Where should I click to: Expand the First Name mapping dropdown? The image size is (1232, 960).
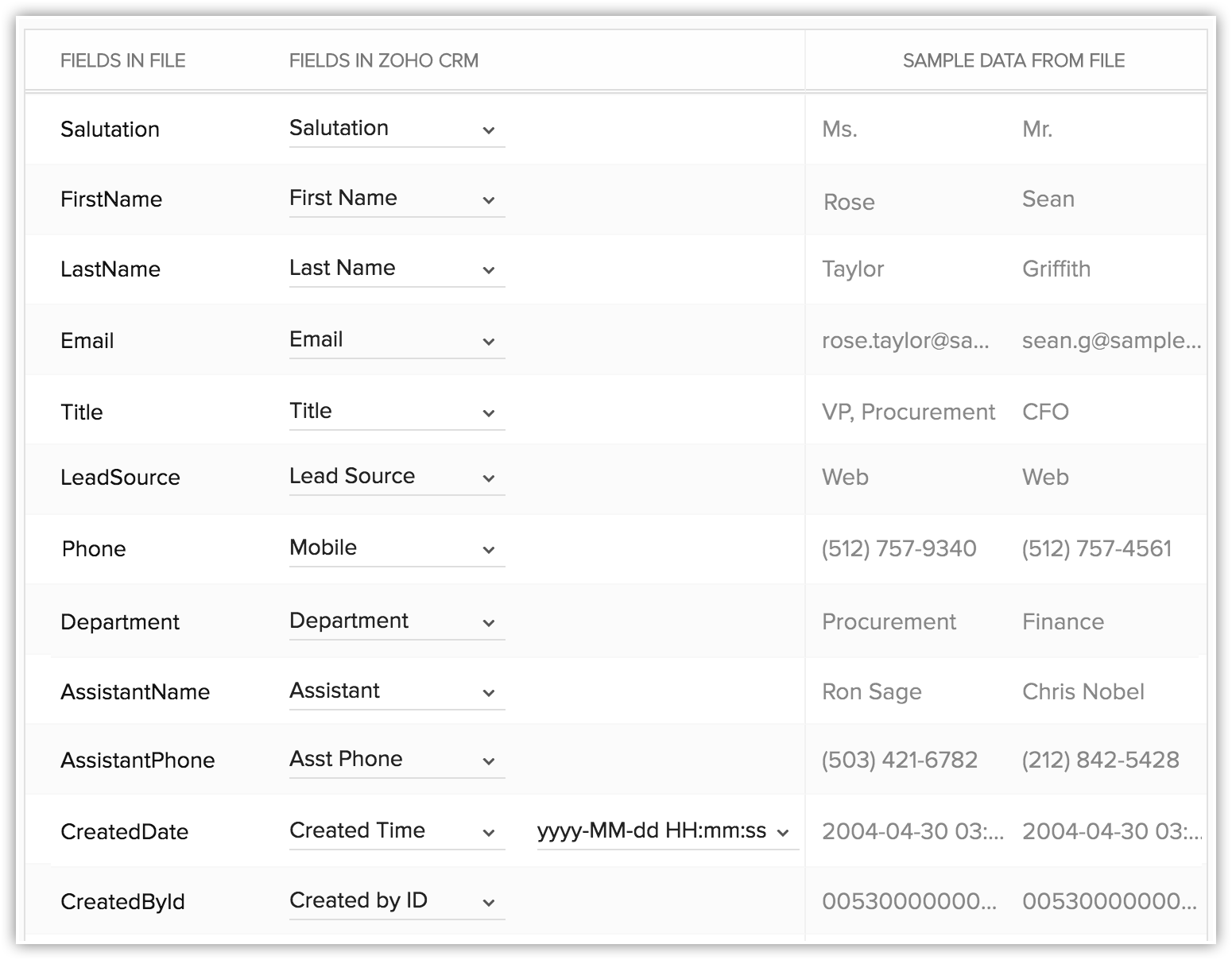coord(397,199)
